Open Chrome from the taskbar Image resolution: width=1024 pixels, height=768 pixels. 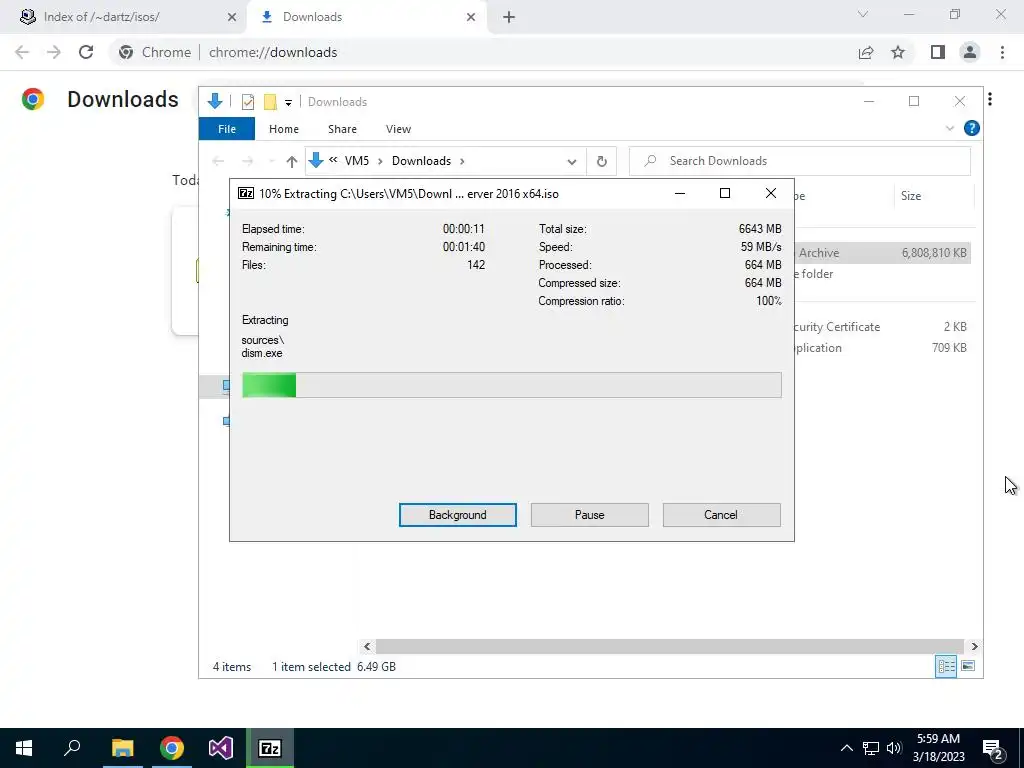(x=172, y=748)
